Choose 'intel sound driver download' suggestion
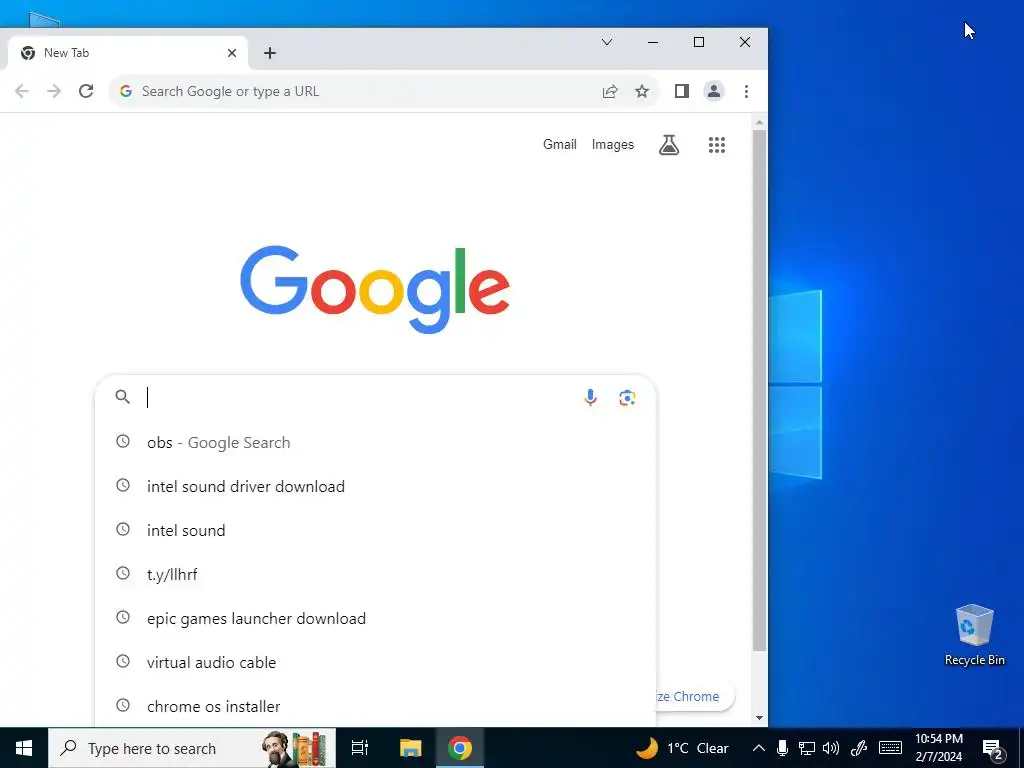This screenshot has height=768, width=1024. 376,487
